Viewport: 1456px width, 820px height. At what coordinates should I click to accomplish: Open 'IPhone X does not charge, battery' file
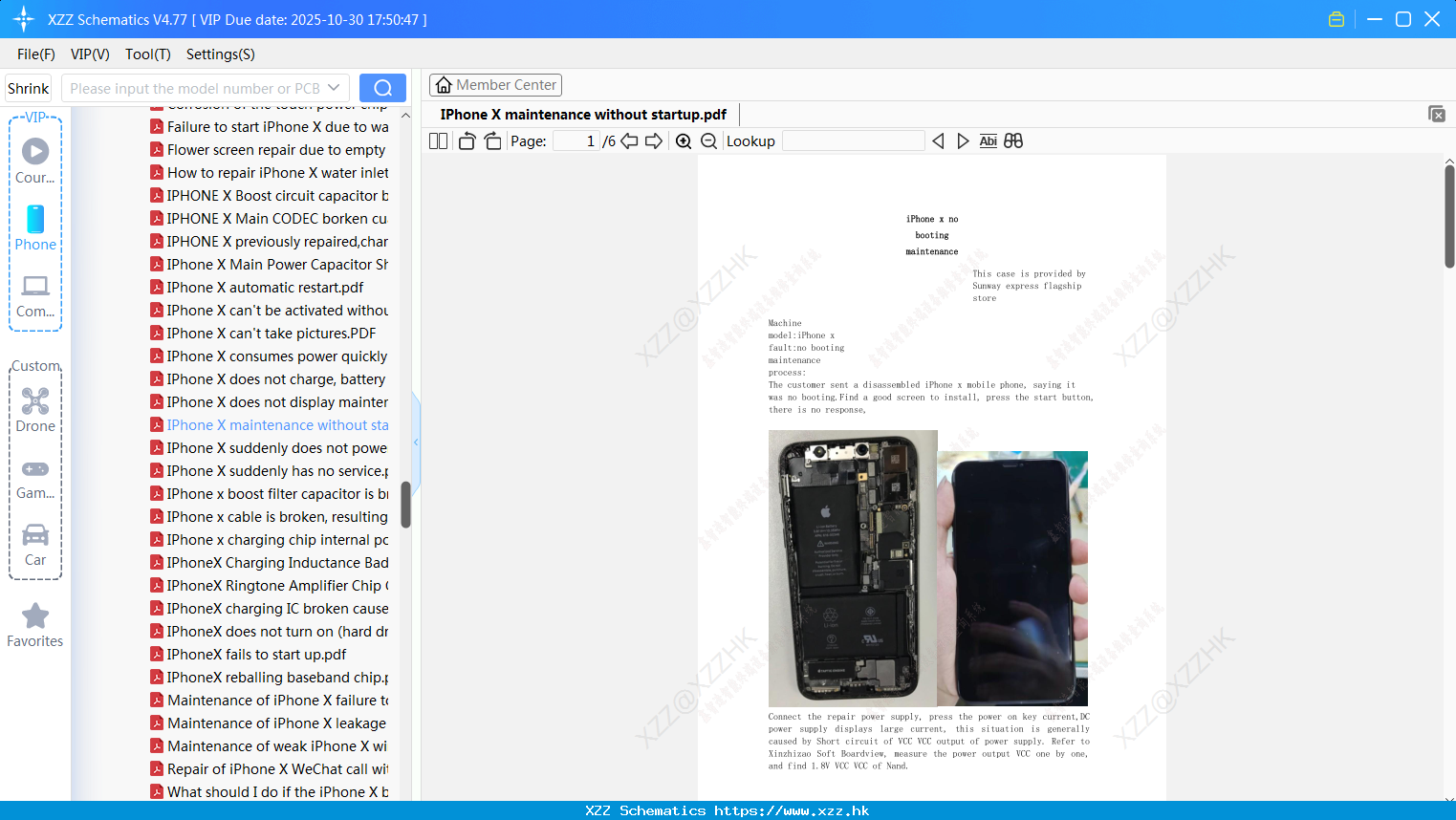click(268, 379)
